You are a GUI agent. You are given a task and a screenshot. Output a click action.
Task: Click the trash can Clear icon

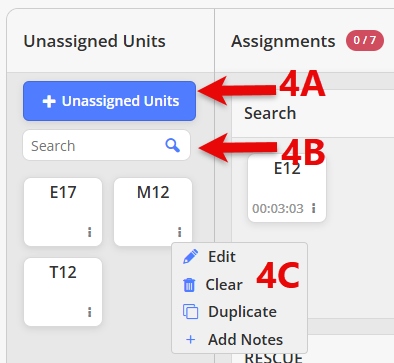point(189,285)
